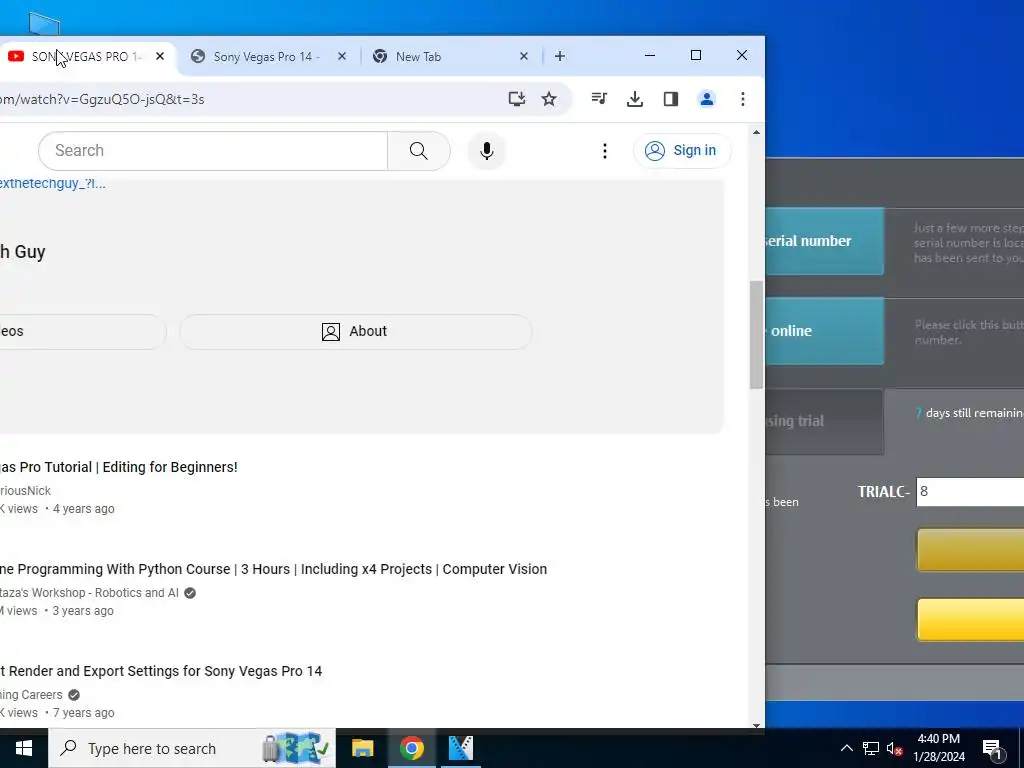The width and height of the screenshot is (1024, 768).
Task: Open the Windows Start menu
Action: [24, 748]
